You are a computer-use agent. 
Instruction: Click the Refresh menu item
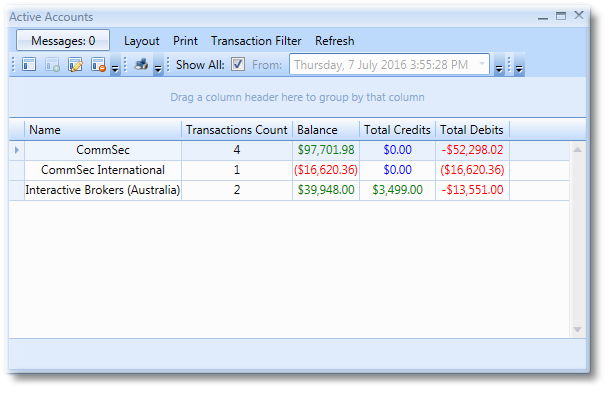[335, 41]
